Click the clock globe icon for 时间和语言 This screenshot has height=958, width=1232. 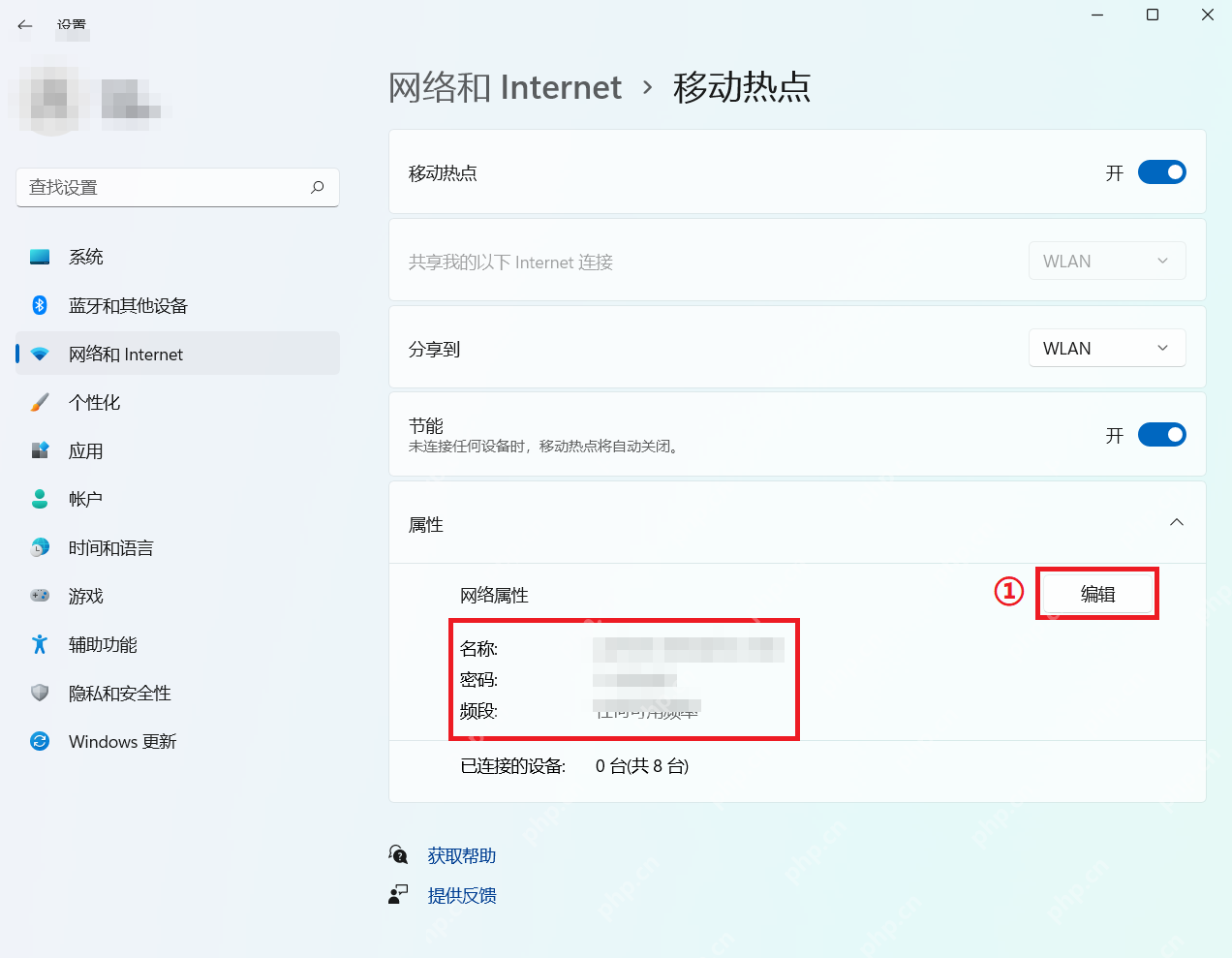pos(40,547)
